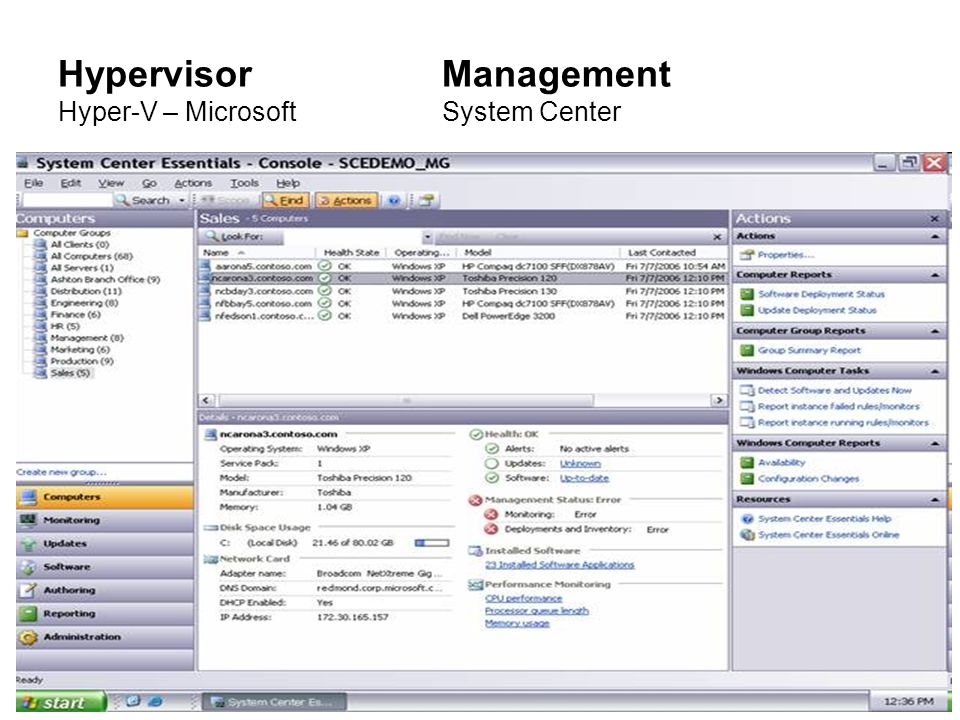The image size is (960, 720).
Task: Select All Servers (1) group
Action: [82, 268]
